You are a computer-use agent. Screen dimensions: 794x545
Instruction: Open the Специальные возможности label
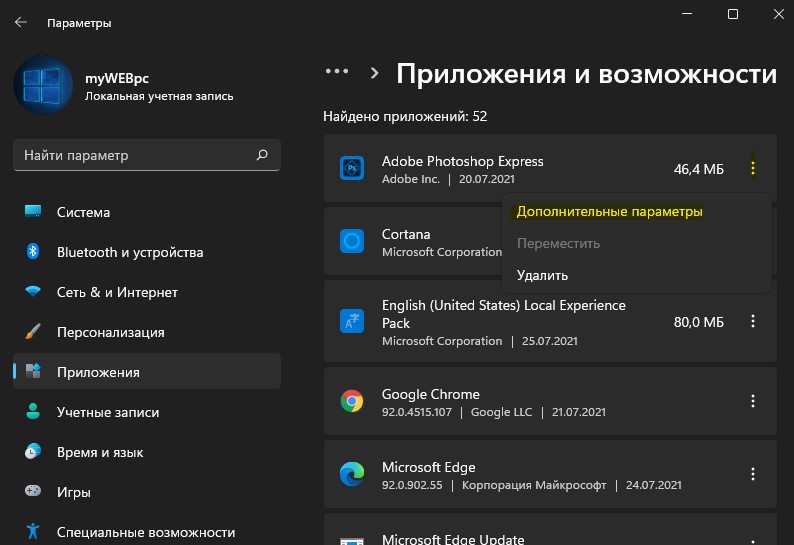tap(146, 532)
